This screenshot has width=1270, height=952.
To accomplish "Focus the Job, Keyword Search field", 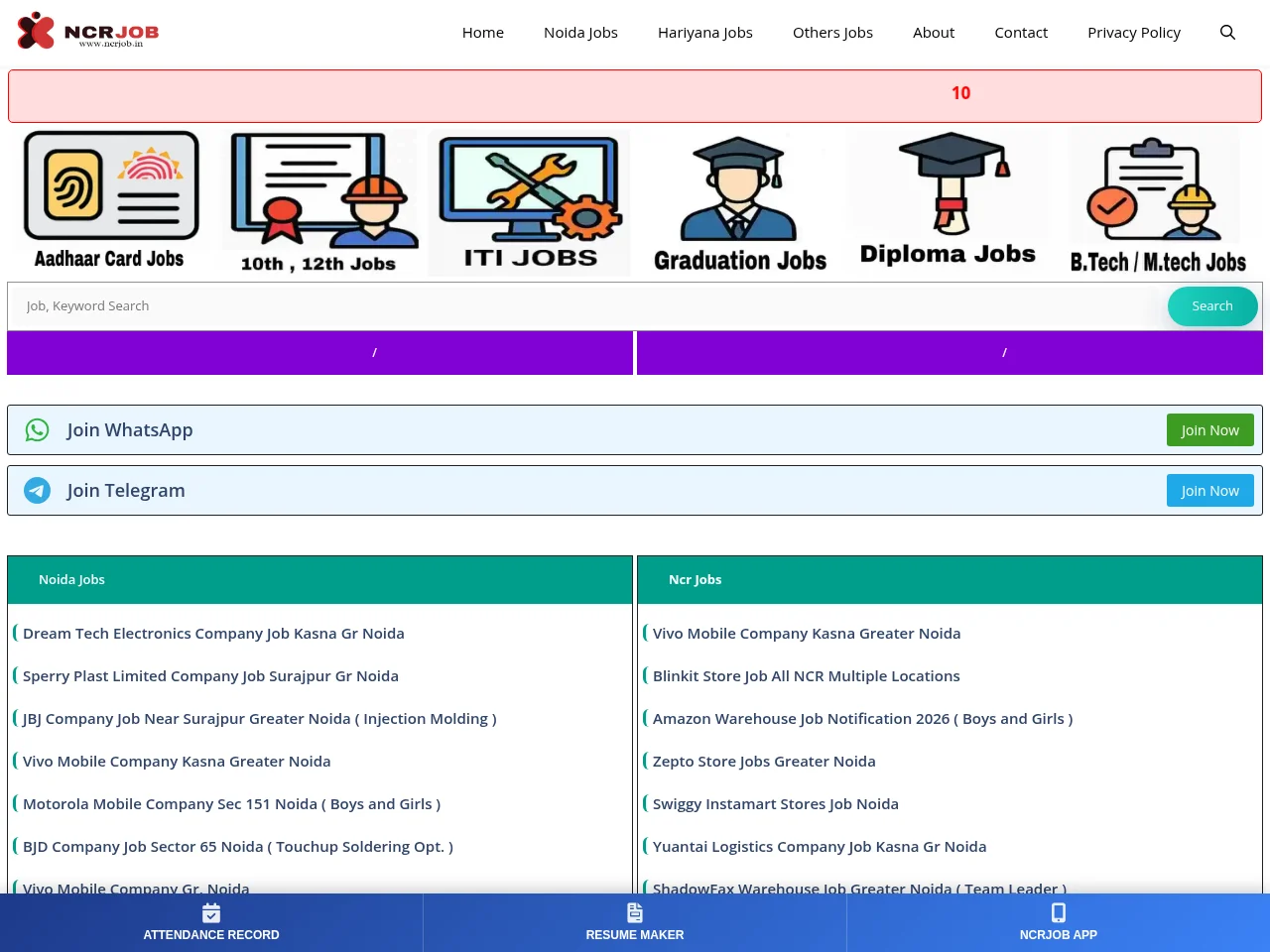I will pyautogui.click(x=585, y=305).
